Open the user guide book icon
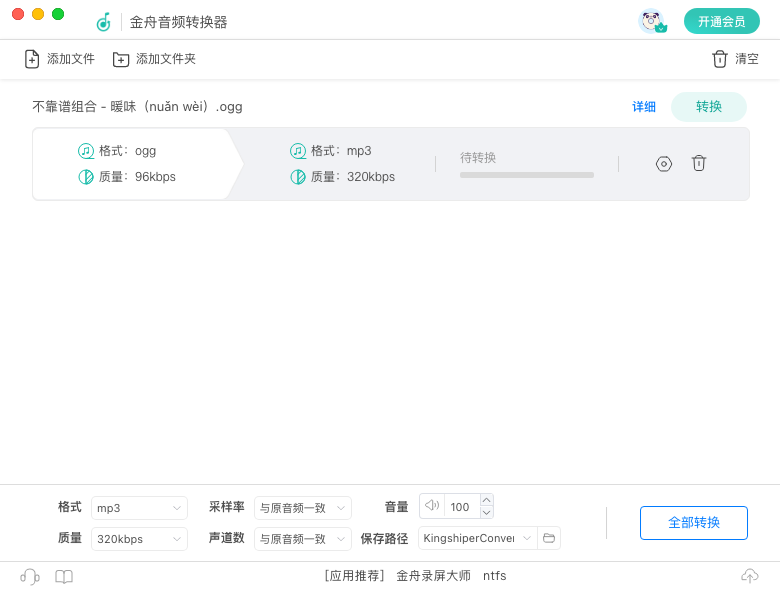Screen dimensions: 780x590 tap(64, 577)
